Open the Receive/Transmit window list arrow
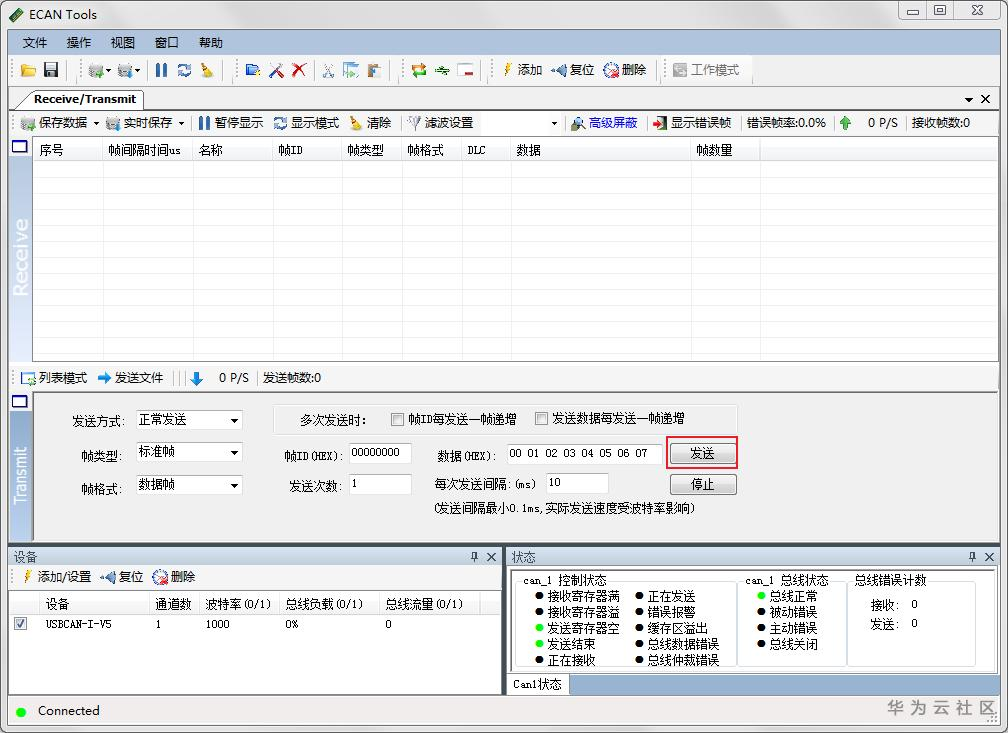 pos(969,100)
